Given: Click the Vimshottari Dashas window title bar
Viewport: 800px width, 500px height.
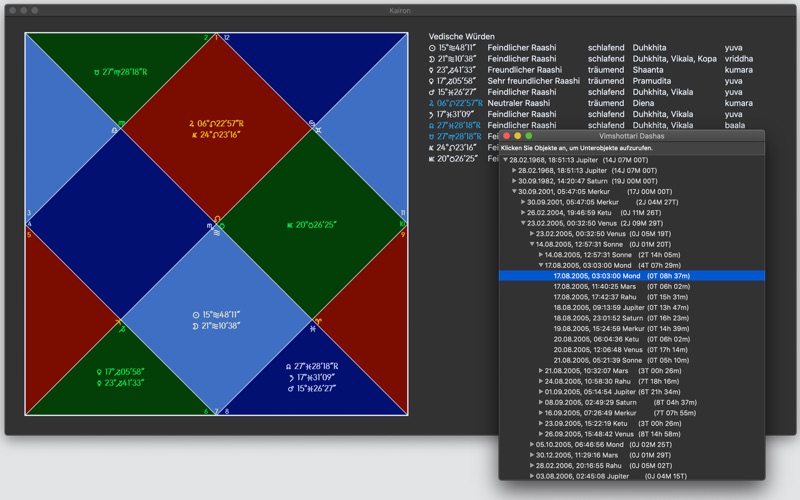Looking at the screenshot, I should click(x=632, y=136).
